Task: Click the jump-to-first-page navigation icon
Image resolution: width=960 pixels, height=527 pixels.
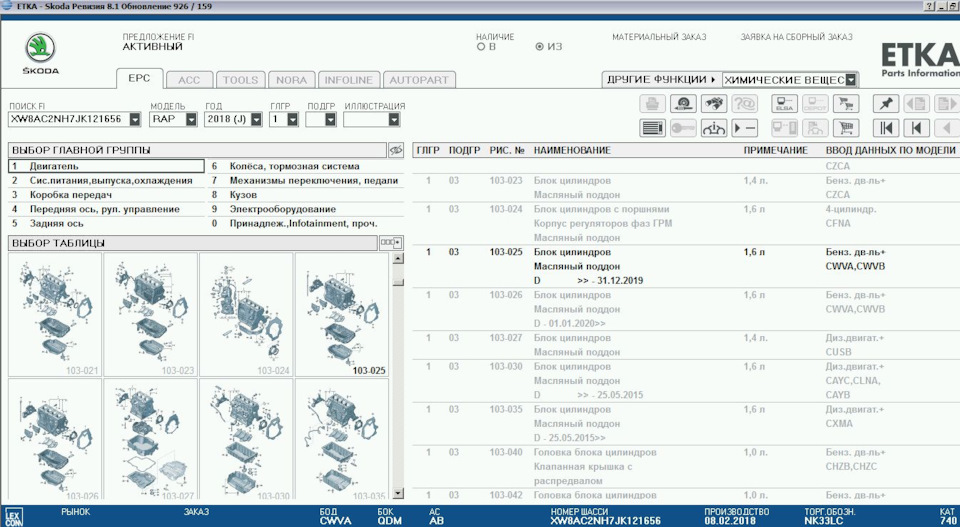Action: [886, 127]
